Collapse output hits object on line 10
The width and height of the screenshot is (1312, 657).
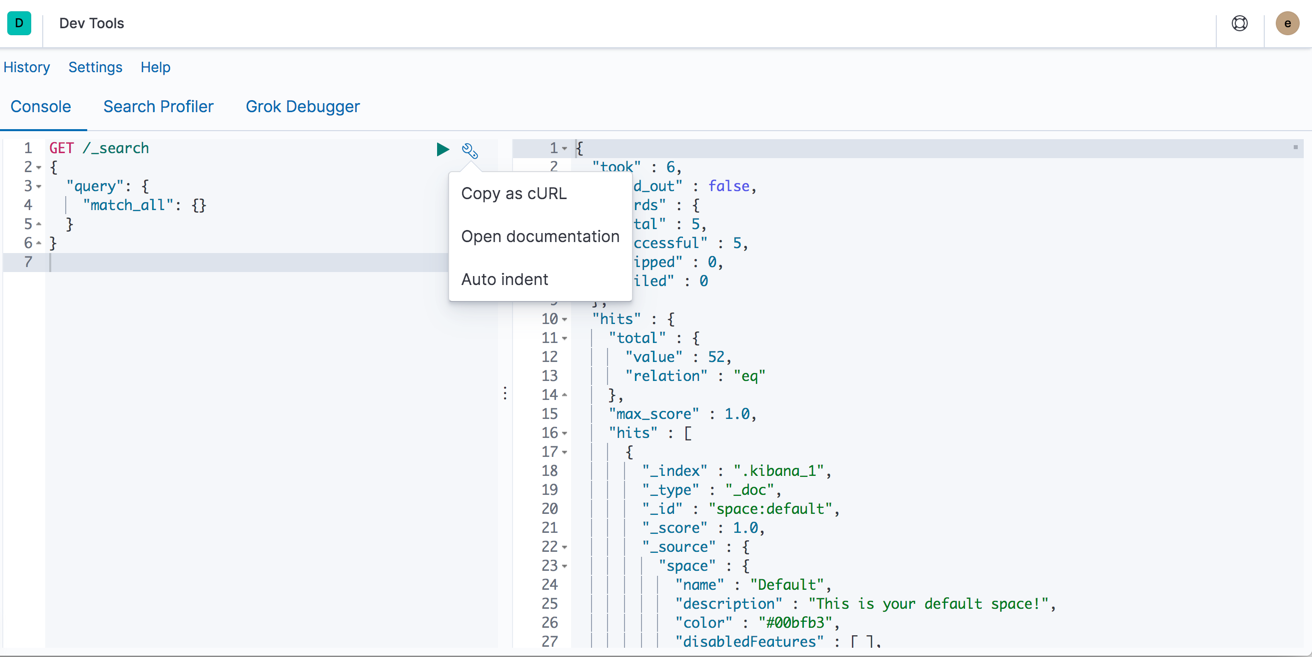point(565,320)
